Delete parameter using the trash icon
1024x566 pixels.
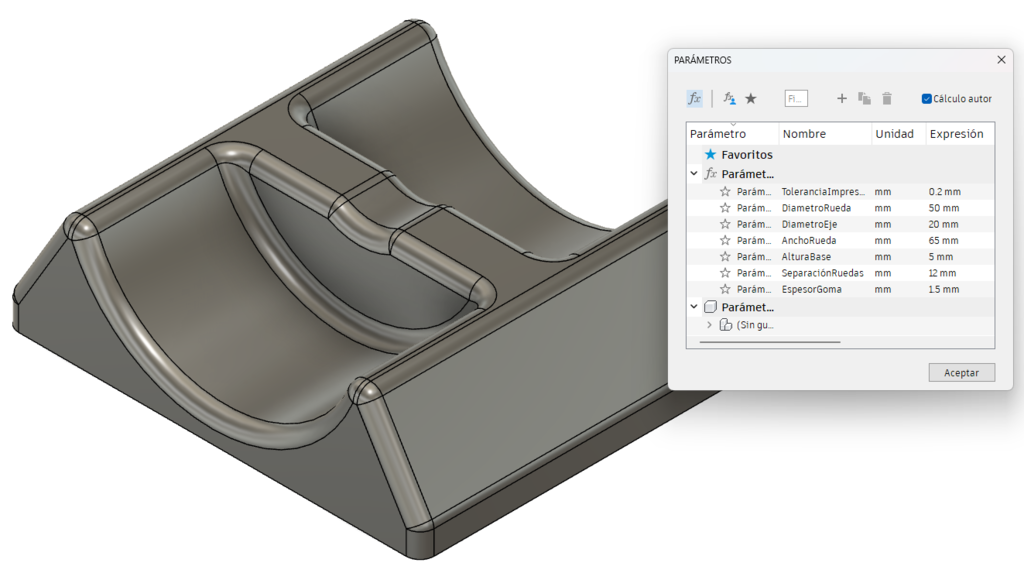tap(887, 99)
